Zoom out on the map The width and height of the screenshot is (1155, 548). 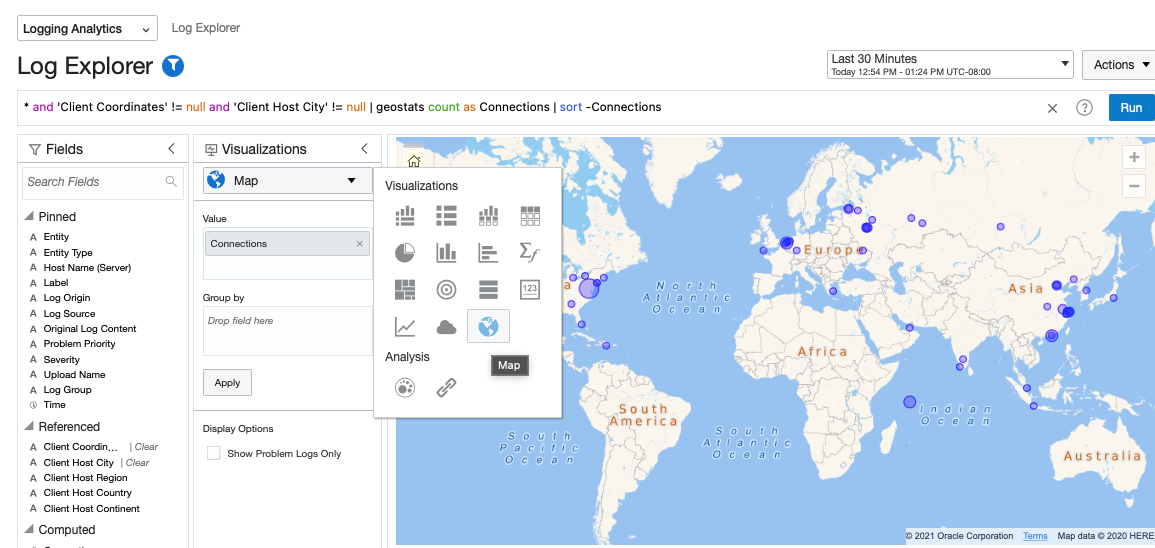point(1134,186)
